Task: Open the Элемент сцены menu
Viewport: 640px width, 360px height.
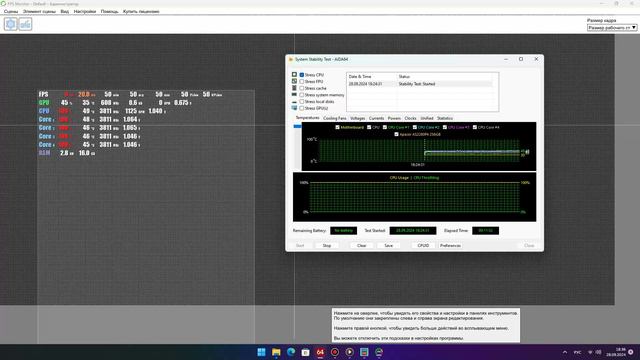Action: click(39, 11)
